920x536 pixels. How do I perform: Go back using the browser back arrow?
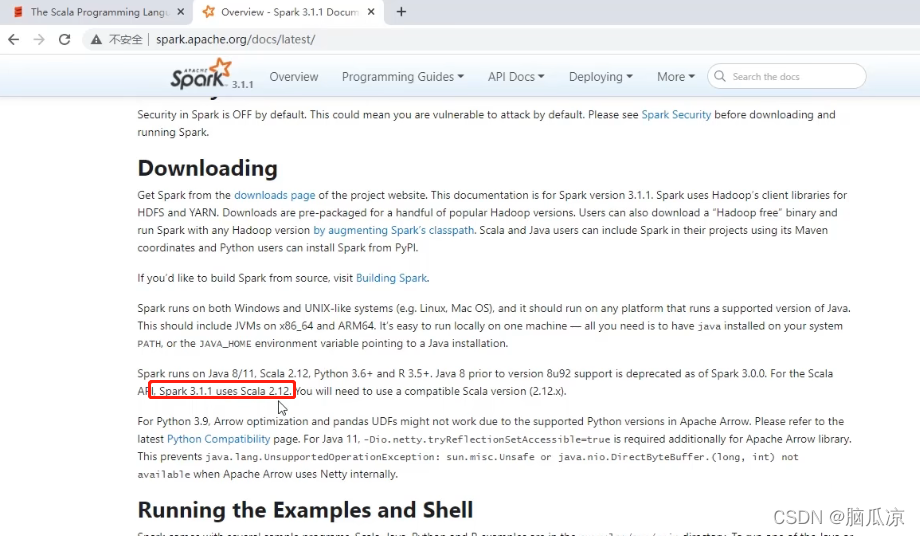point(13,39)
